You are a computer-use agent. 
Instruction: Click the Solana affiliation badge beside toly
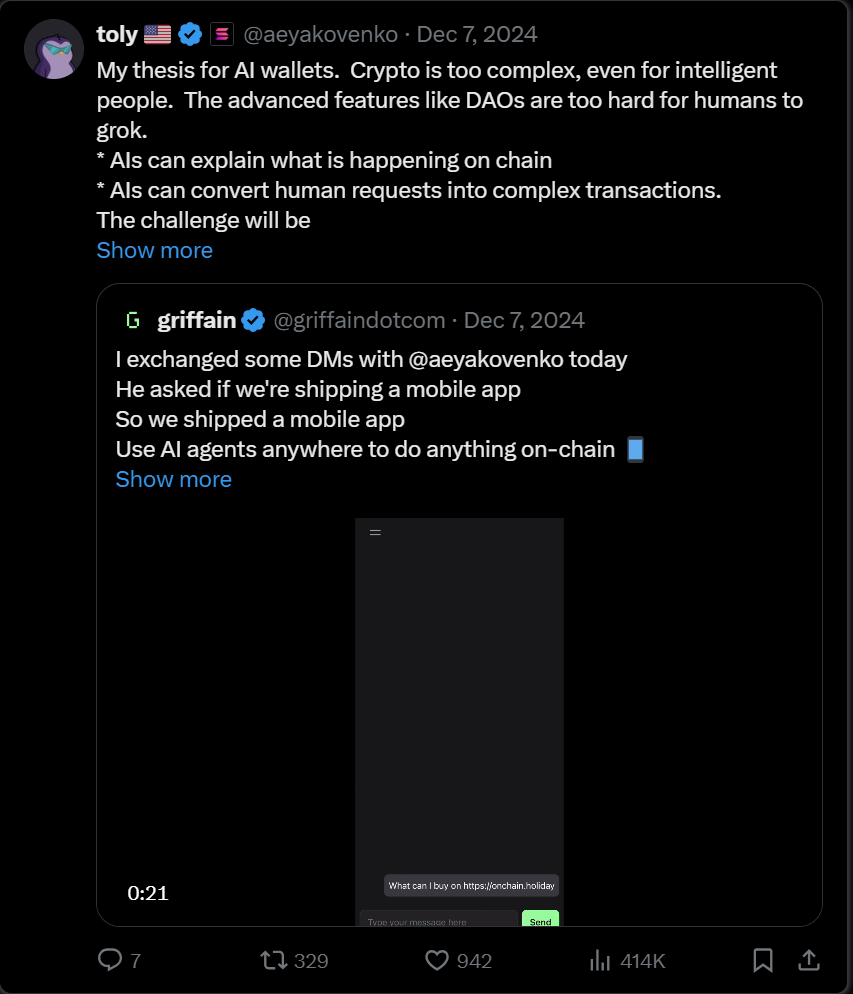[221, 35]
